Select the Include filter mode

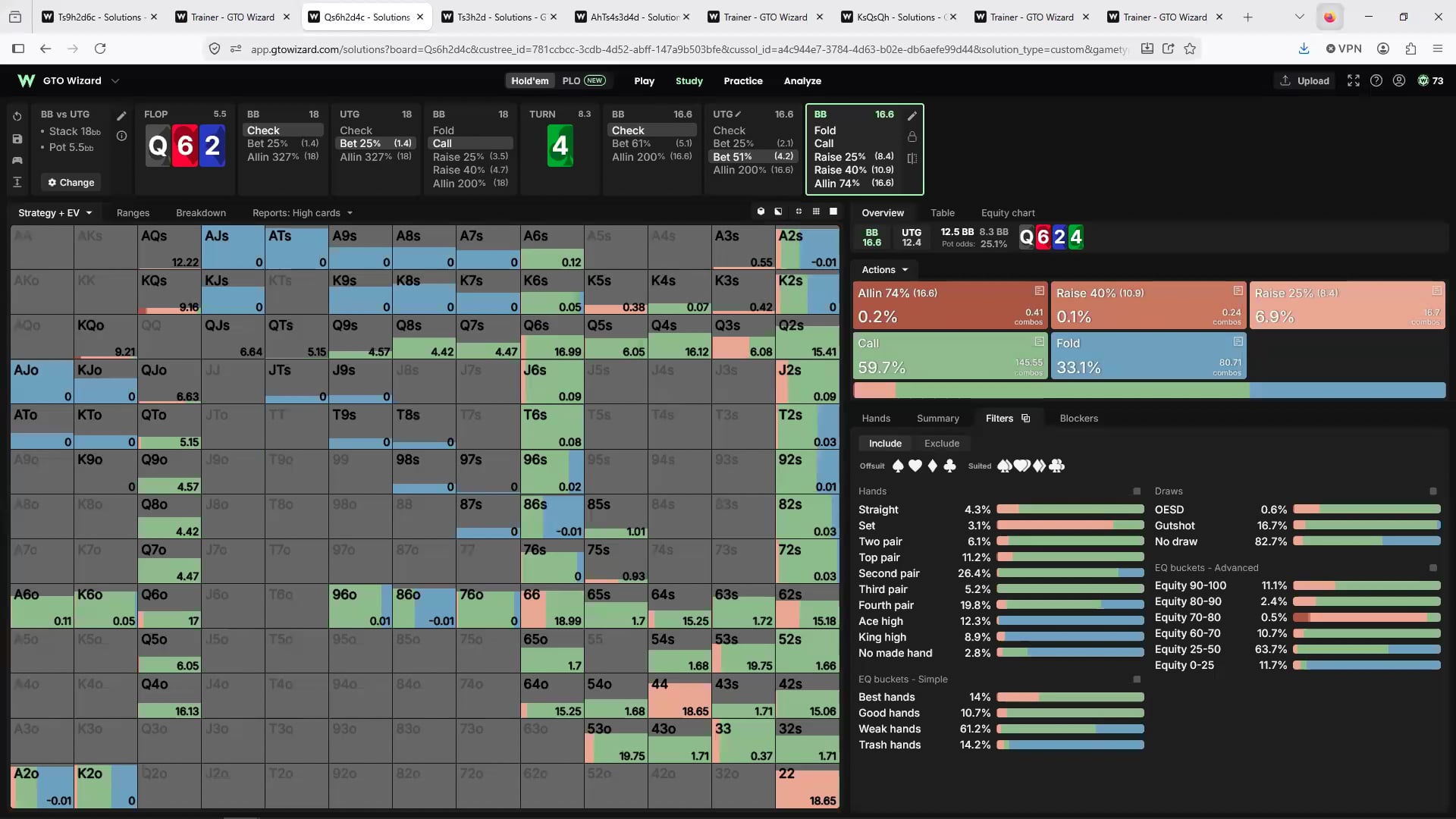pyautogui.click(x=885, y=443)
